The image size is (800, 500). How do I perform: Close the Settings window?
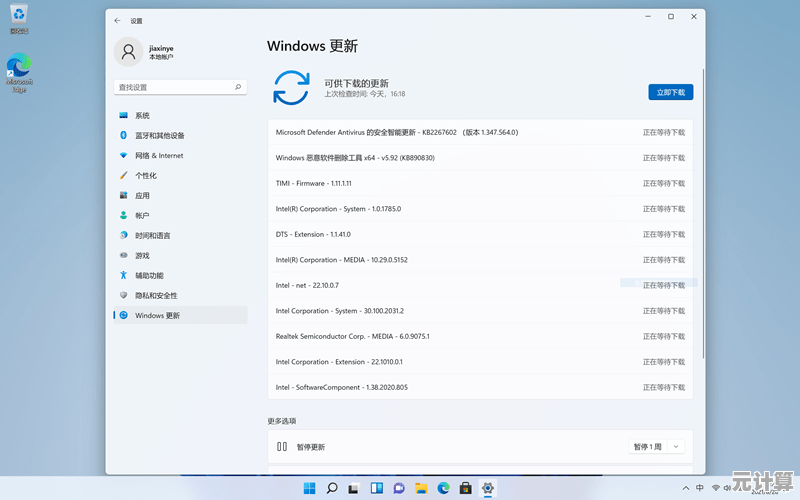coord(694,16)
